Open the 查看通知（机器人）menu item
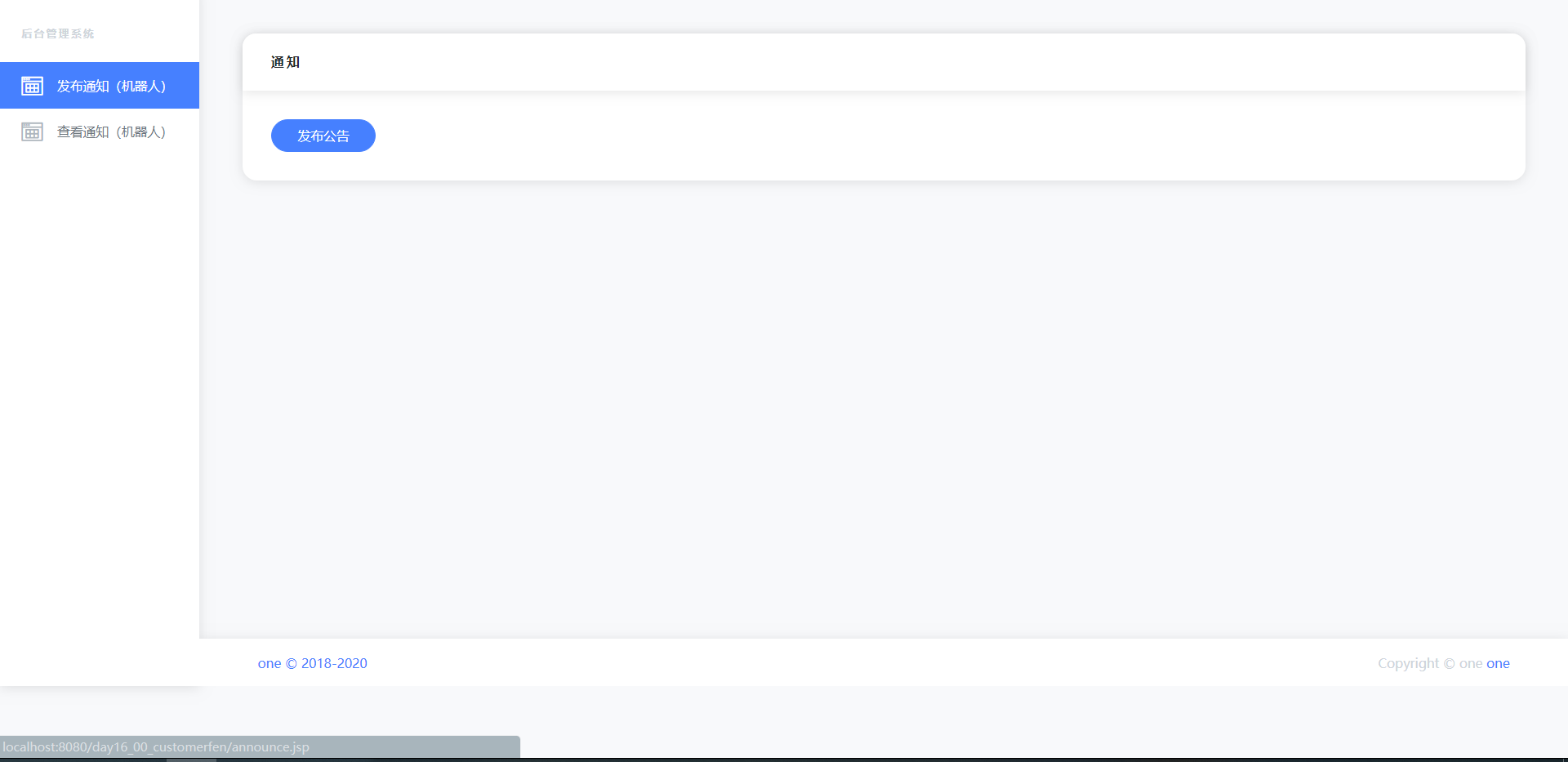Screen dimensions: 1568x762 [x=111, y=131]
